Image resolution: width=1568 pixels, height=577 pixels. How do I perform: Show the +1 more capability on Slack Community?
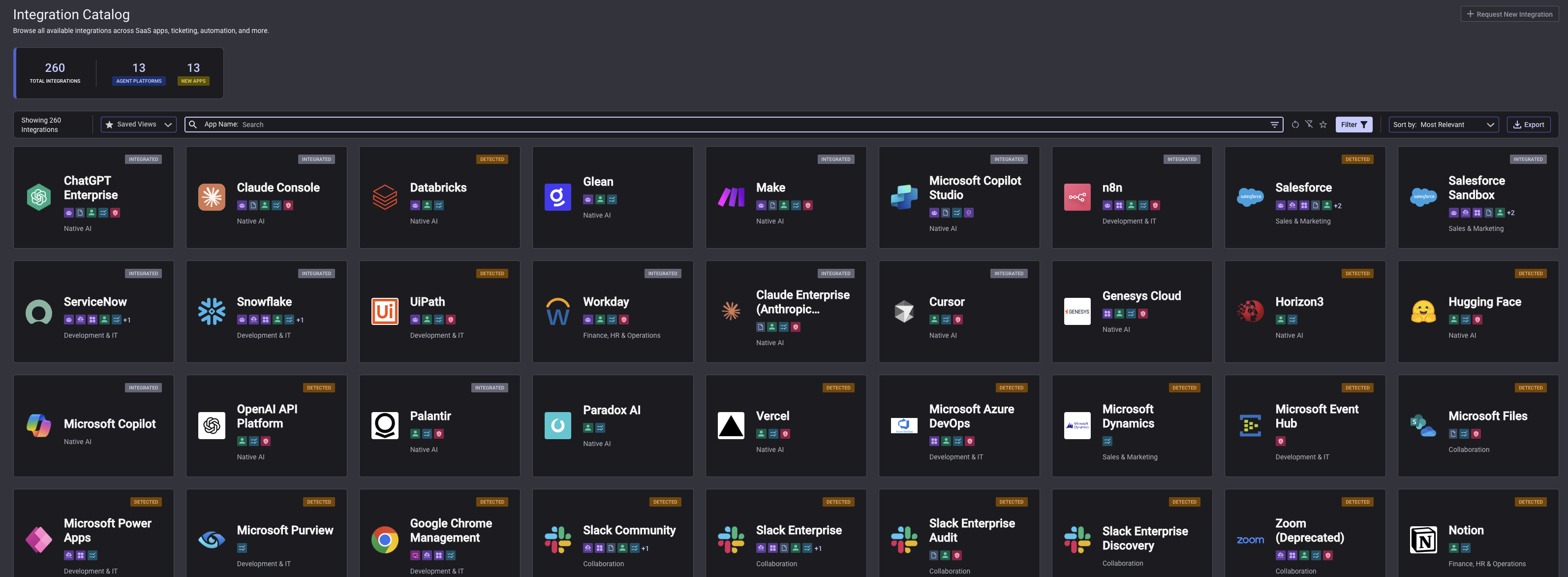pyautogui.click(x=645, y=549)
